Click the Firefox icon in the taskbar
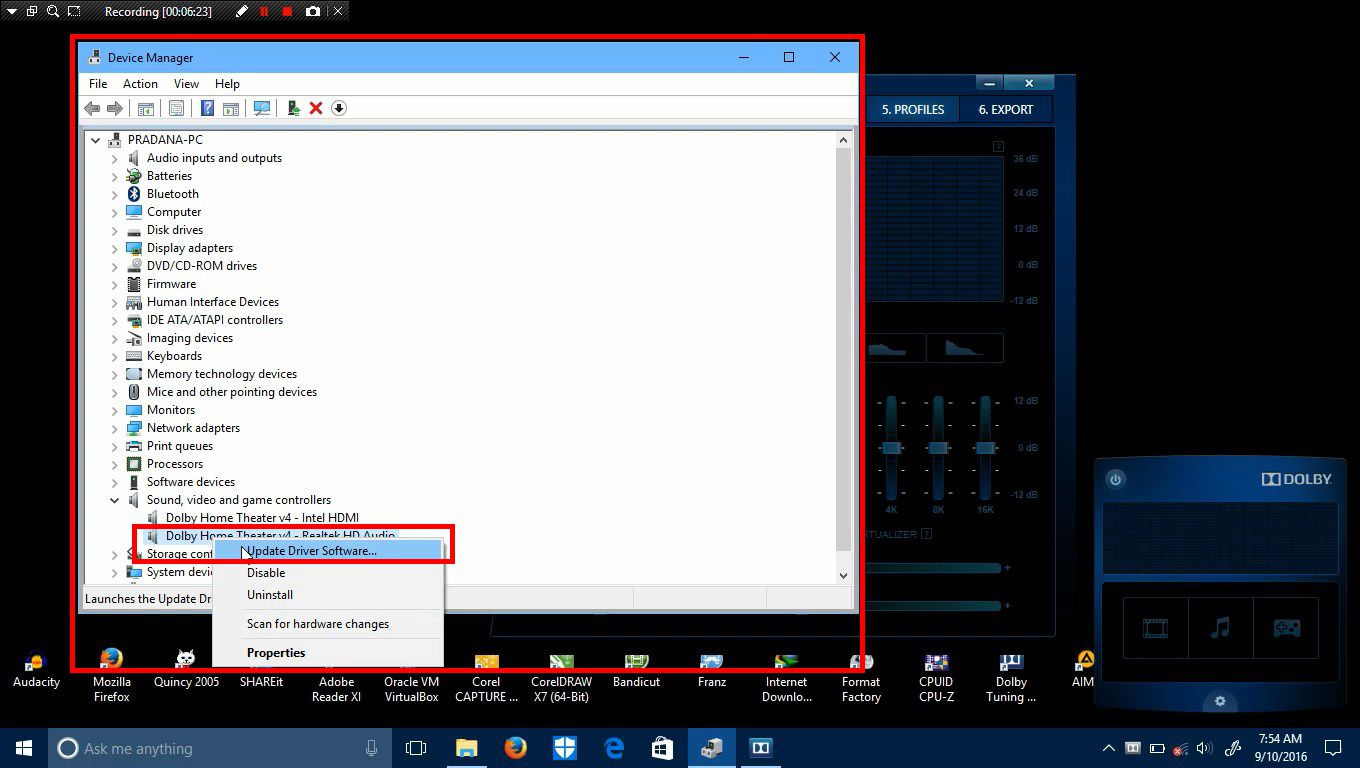1360x768 pixels. coord(515,748)
